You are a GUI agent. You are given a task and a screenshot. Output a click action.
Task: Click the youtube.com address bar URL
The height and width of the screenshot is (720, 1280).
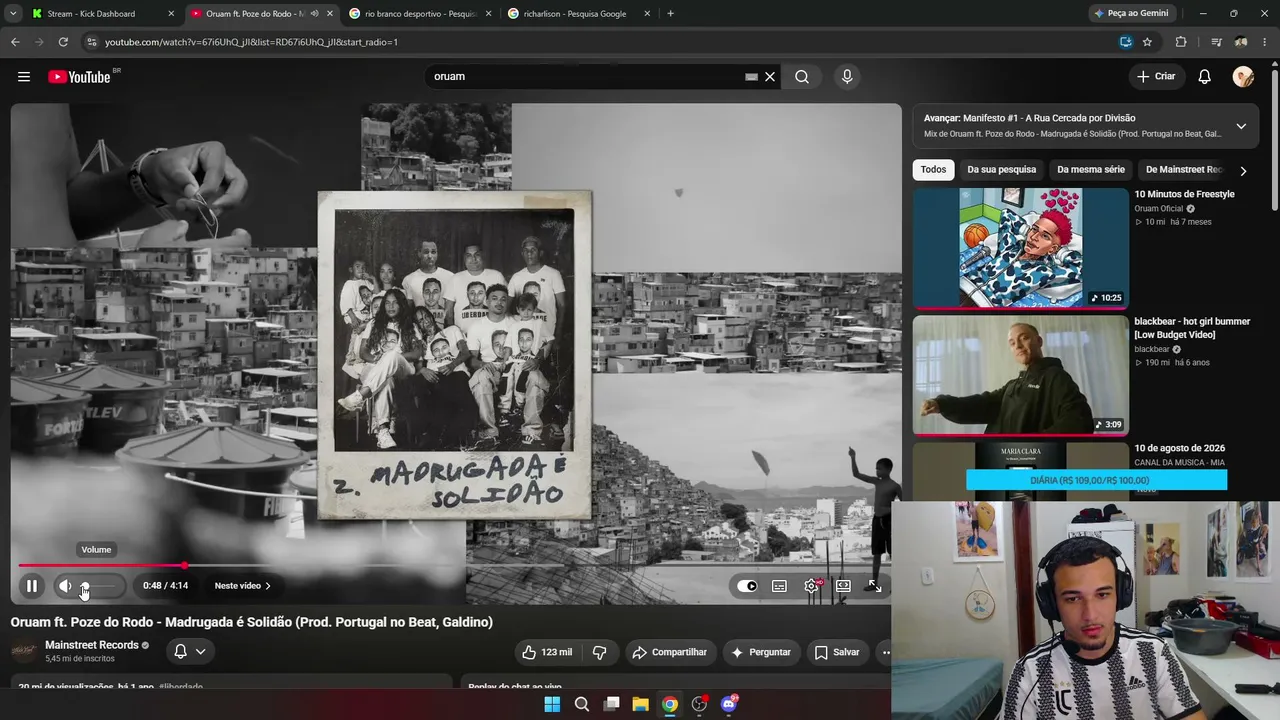[251, 42]
